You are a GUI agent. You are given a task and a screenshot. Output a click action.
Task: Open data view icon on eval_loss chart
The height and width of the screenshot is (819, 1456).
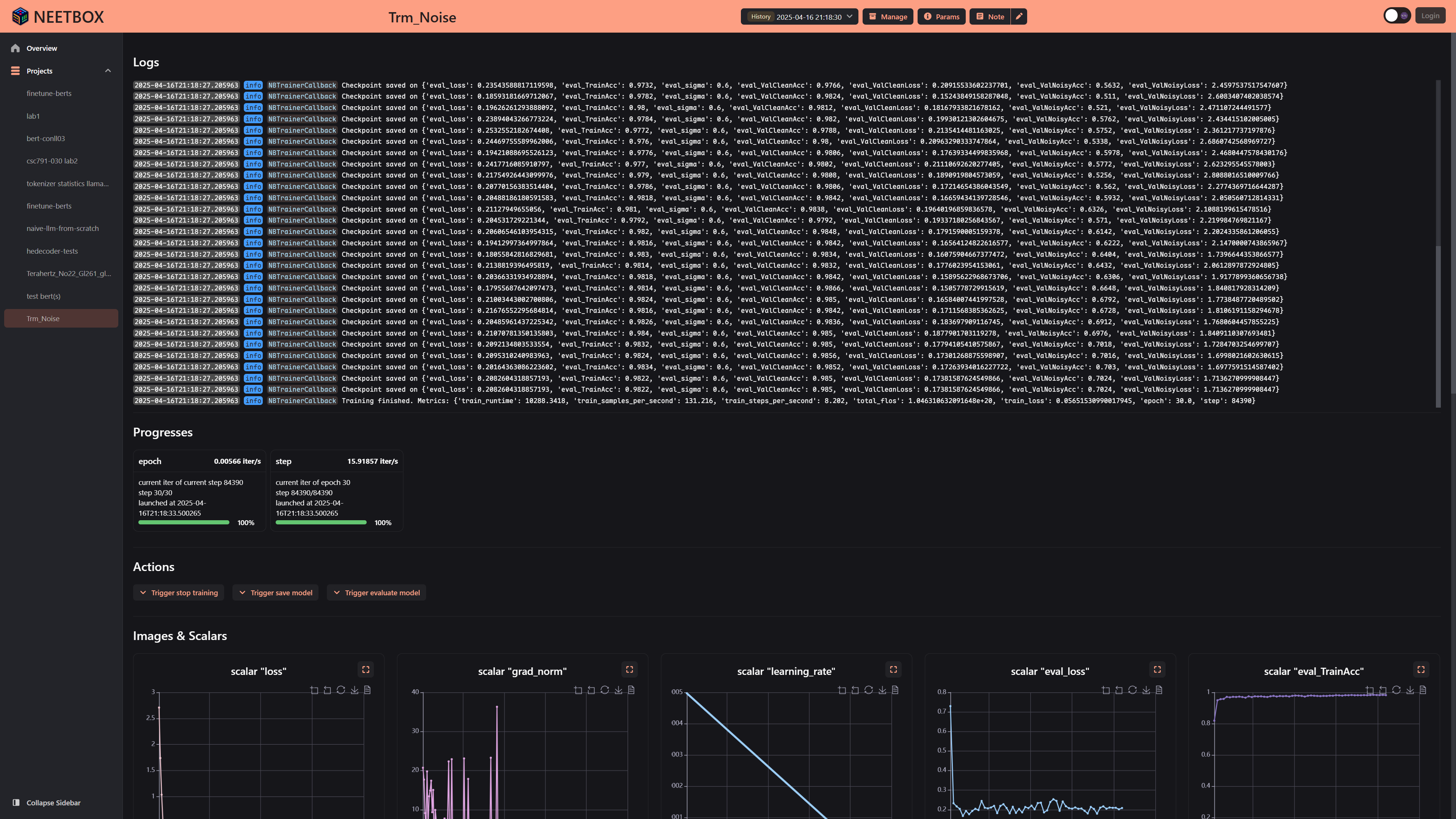tap(1159, 690)
